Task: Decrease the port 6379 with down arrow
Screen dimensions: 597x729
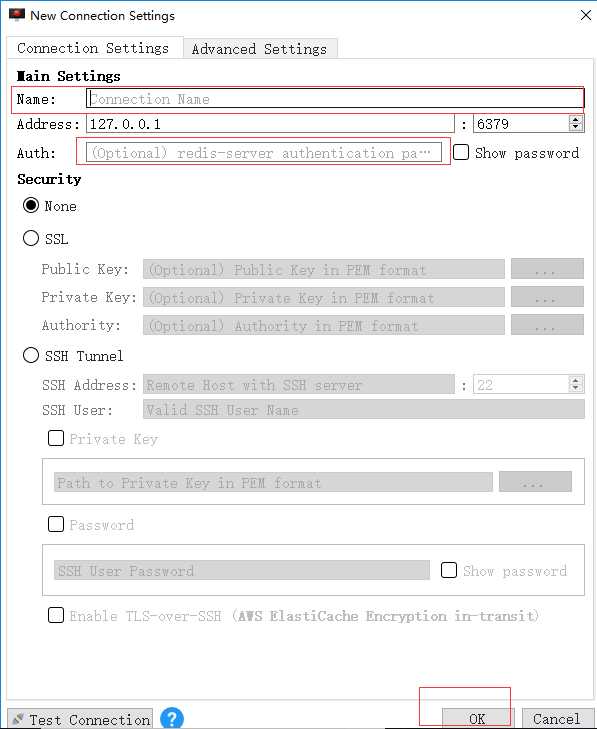Action: click(x=576, y=127)
